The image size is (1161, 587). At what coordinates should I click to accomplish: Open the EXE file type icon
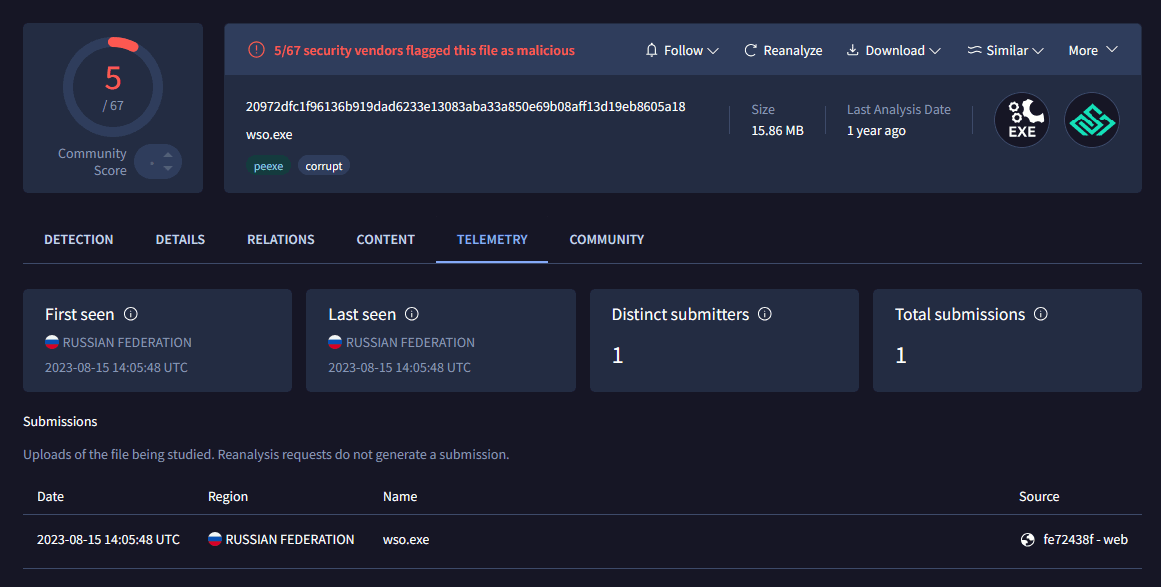pyautogui.click(x=1021, y=120)
